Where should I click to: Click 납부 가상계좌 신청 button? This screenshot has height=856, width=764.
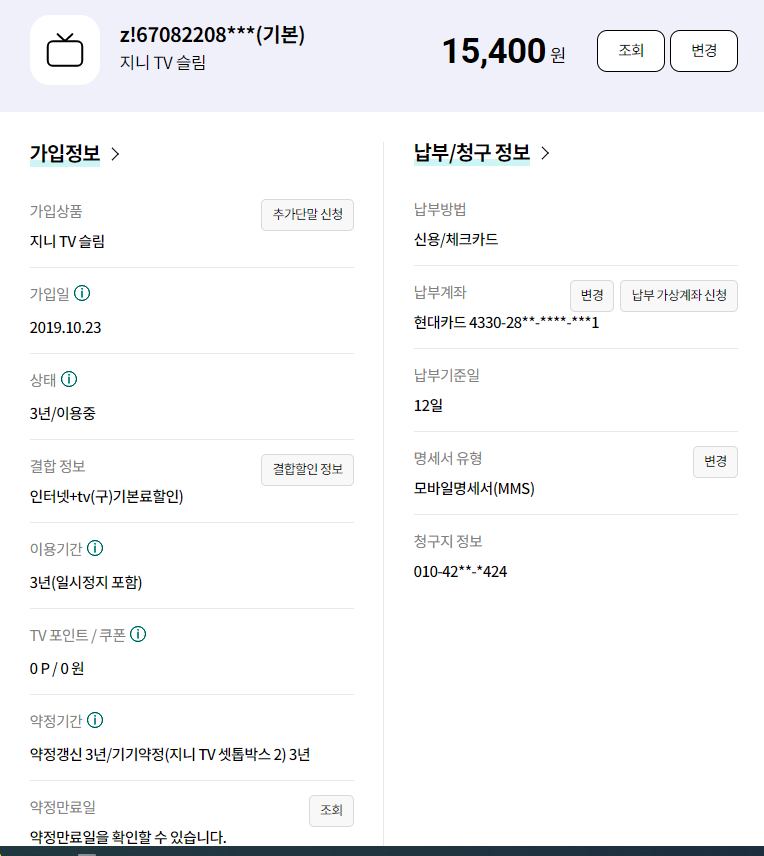[679, 296]
